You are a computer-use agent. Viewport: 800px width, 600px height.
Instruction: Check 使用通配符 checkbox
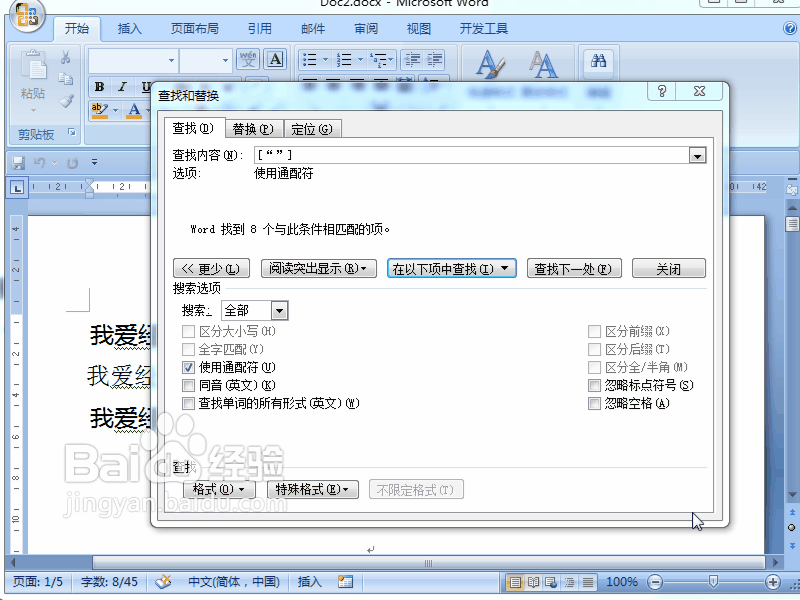[x=188, y=367]
